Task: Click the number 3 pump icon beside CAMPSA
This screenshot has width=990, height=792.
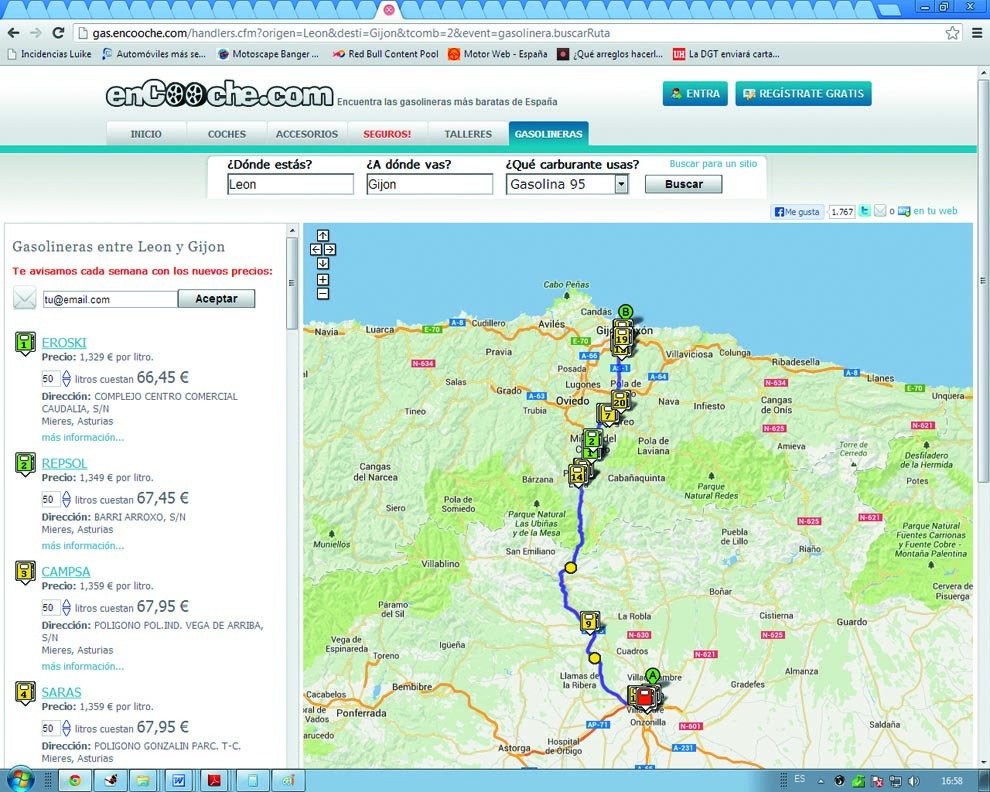Action: [x=25, y=573]
